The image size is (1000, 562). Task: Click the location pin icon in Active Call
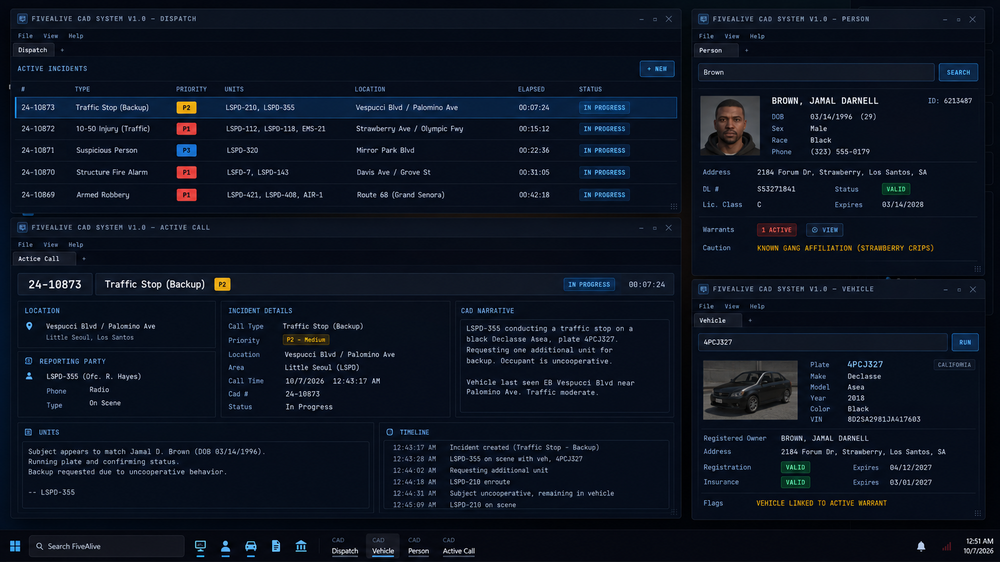(29, 326)
